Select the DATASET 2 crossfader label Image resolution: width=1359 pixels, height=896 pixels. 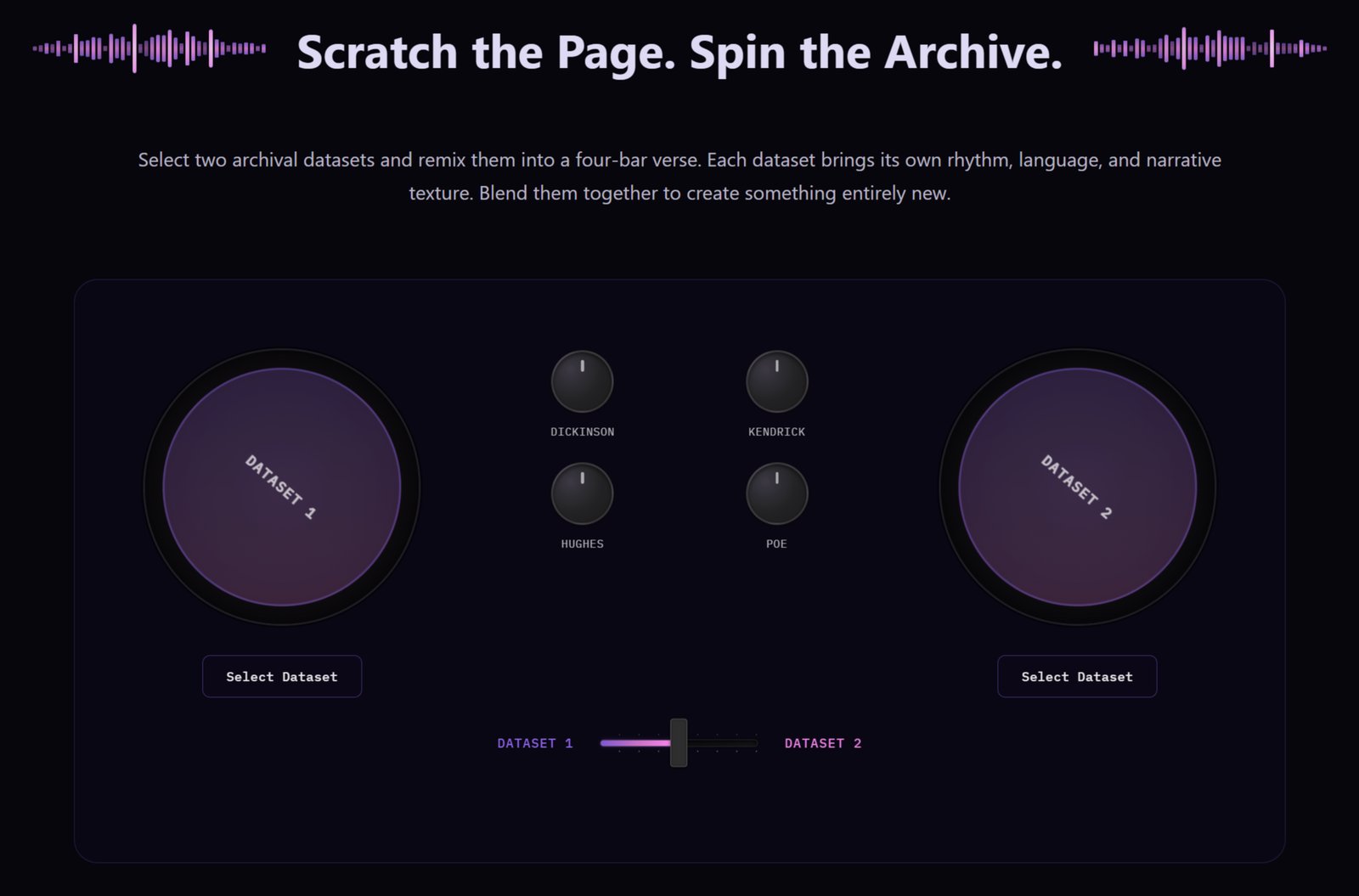pyautogui.click(x=822, y=742)
